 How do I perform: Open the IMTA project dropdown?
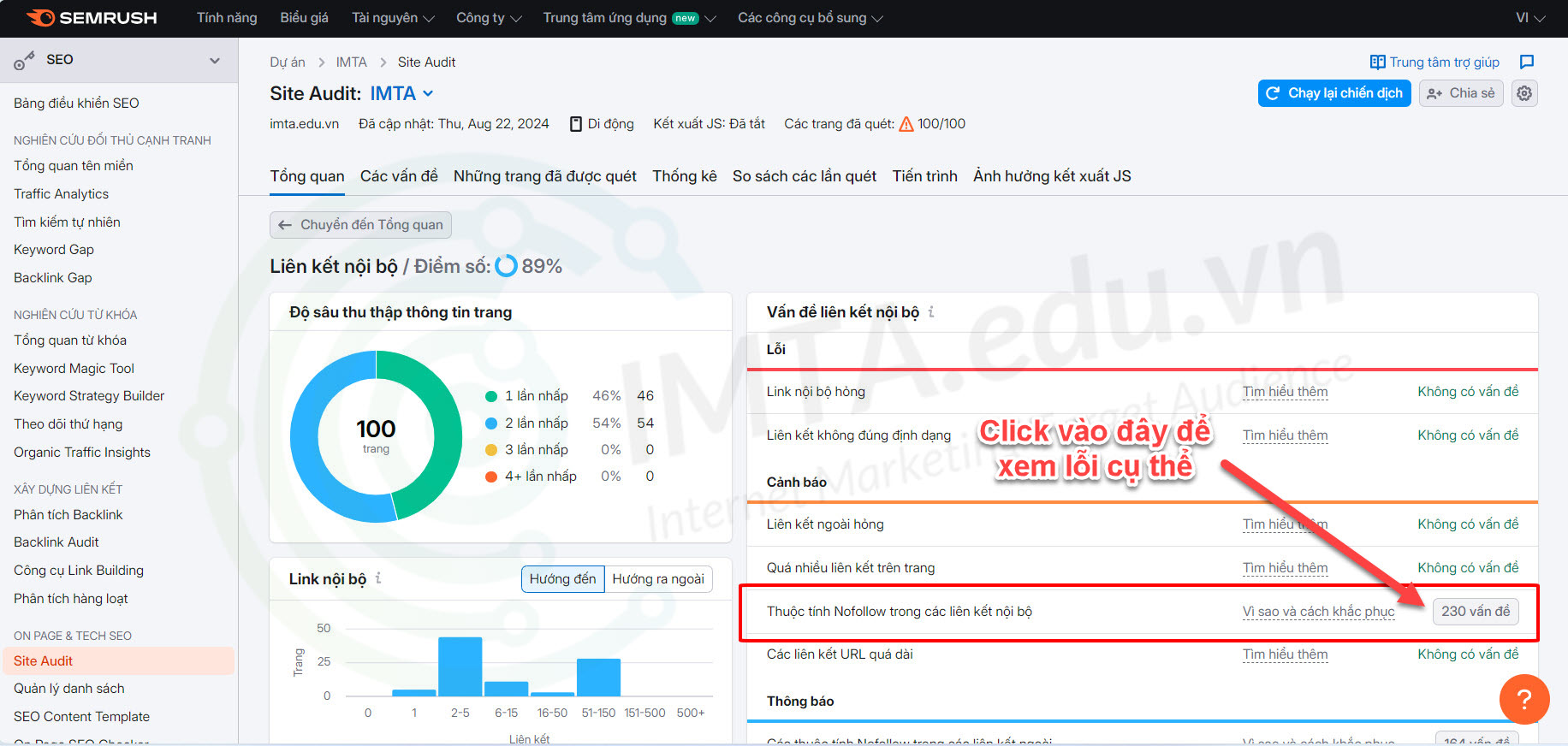point(402,93)
